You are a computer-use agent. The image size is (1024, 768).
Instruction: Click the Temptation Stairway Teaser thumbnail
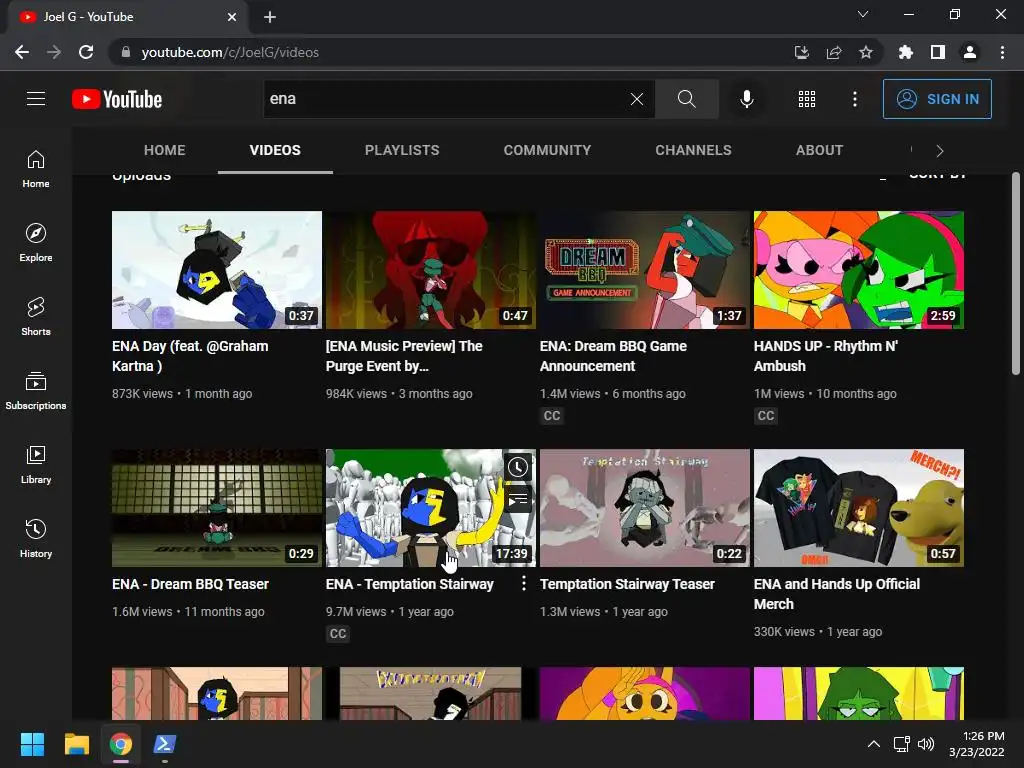(645, 507)
